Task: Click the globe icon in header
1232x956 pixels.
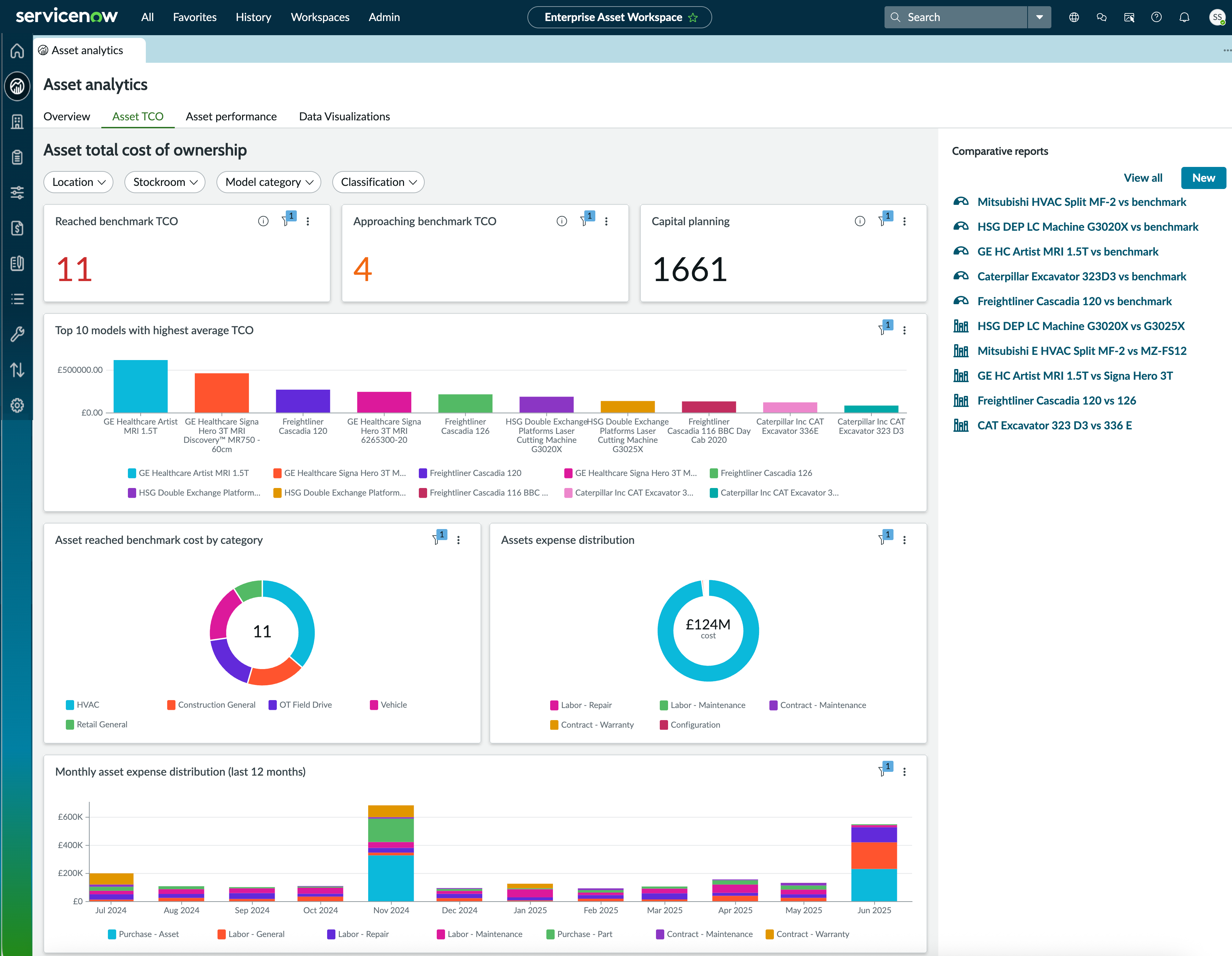Action: (x=1074, y=18)
